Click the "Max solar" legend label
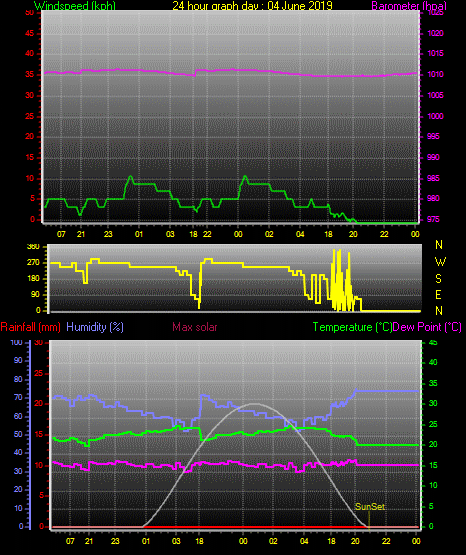The height and width of the screenshot is (555, 466). pos(195,327)
